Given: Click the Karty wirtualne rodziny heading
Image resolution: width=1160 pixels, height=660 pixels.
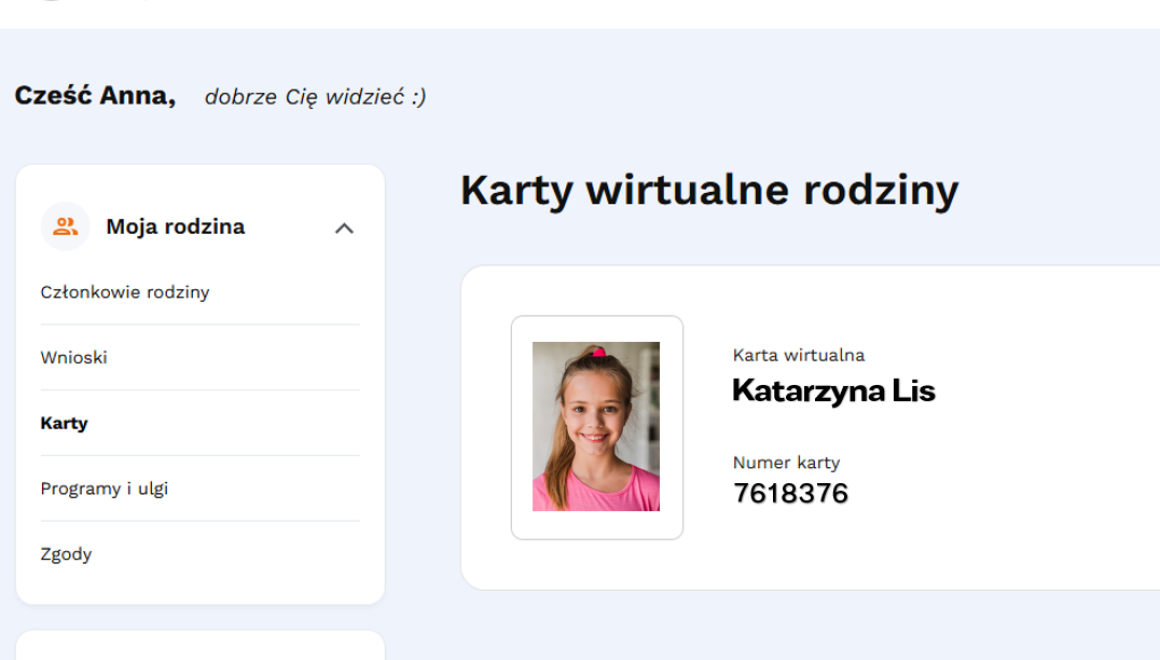Looking at the screenshot, I should point(709,191).
